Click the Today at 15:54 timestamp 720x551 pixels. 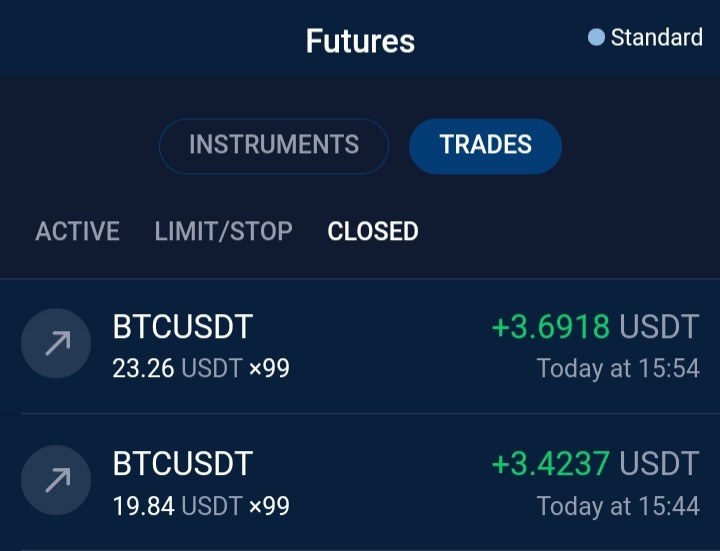click(x=619, y=368)
